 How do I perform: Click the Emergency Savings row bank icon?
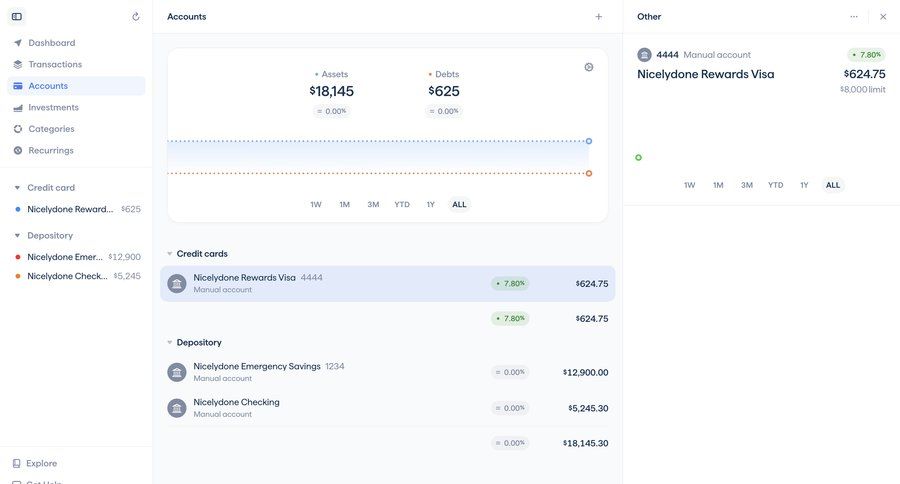177,372
